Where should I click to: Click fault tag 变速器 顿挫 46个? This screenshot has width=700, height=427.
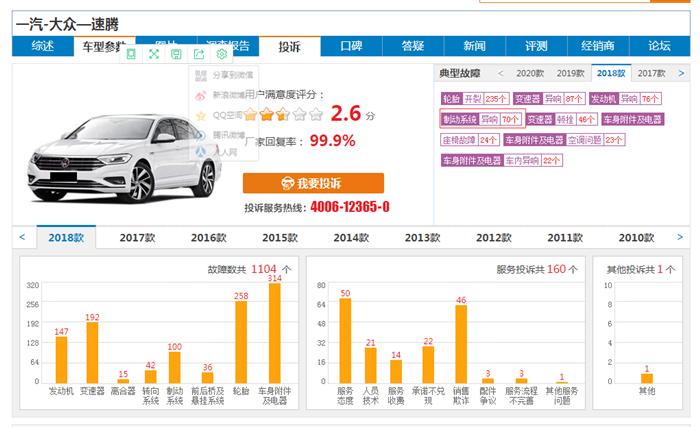[x=561, y=119]
